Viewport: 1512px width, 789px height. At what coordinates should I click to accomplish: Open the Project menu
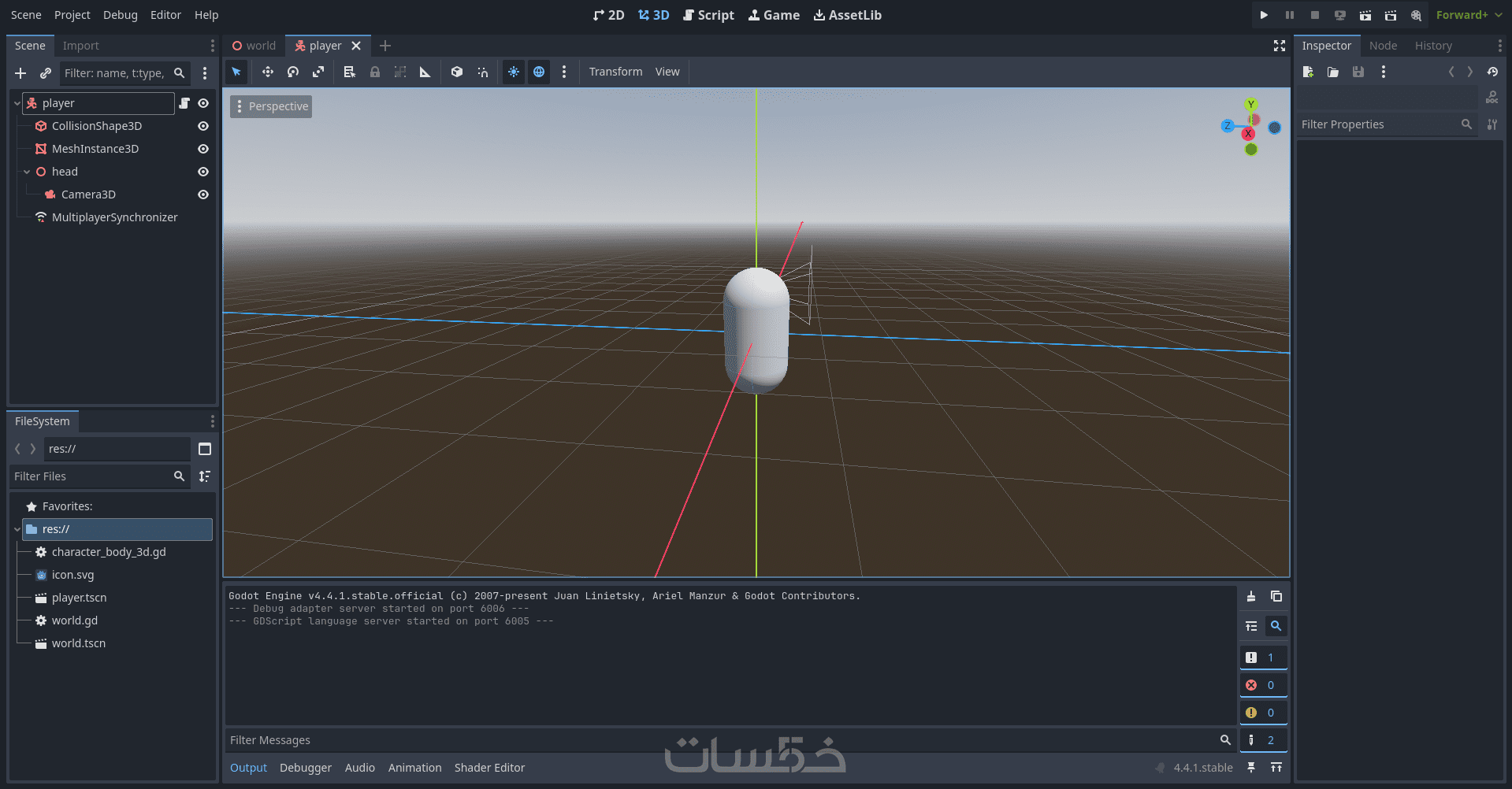point(72,15)
